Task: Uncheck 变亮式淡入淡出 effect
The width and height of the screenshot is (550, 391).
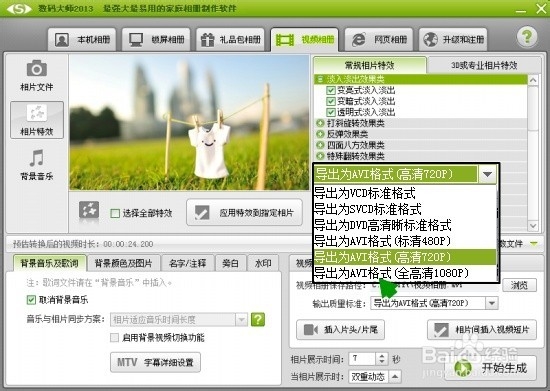Action: coord(330,90)
